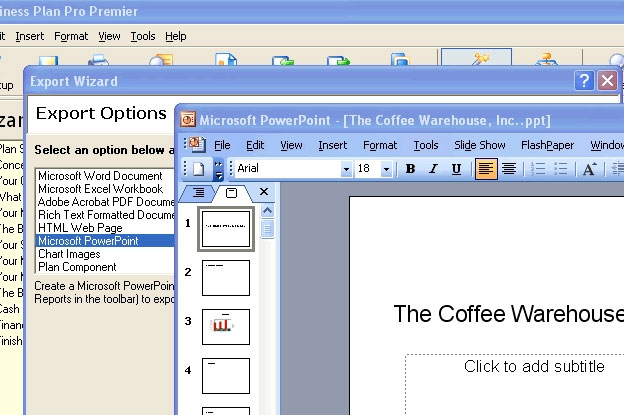The height and width of the screenshot is (415, 624).
Task: Open the font size 18 dropdown
Action: point(386,170)
